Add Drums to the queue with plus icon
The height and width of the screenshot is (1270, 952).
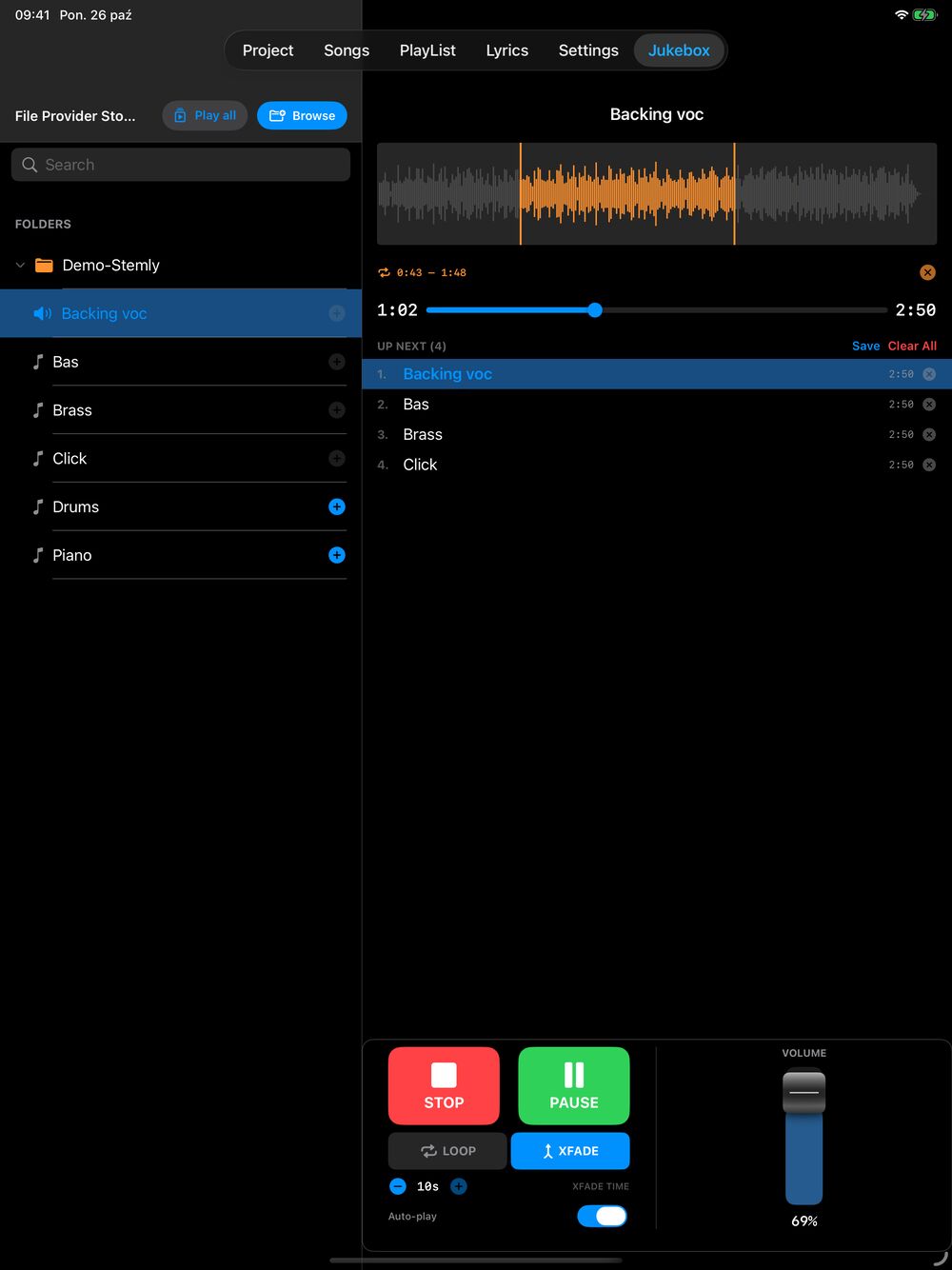coord(337,506)
